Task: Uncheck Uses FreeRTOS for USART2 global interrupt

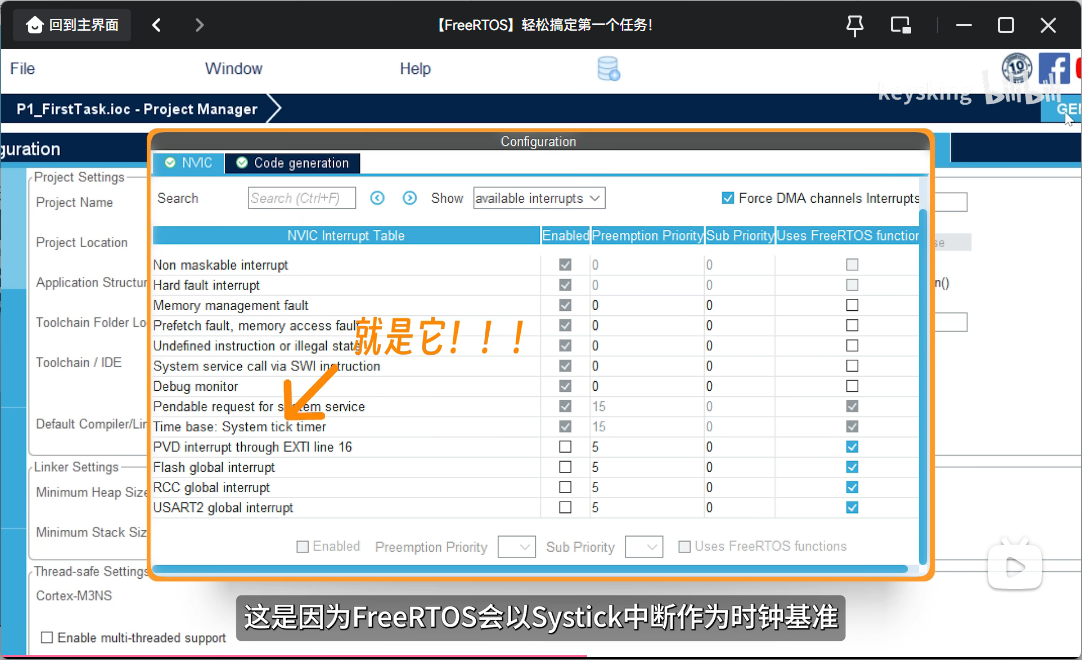Action: coord(852,507)
